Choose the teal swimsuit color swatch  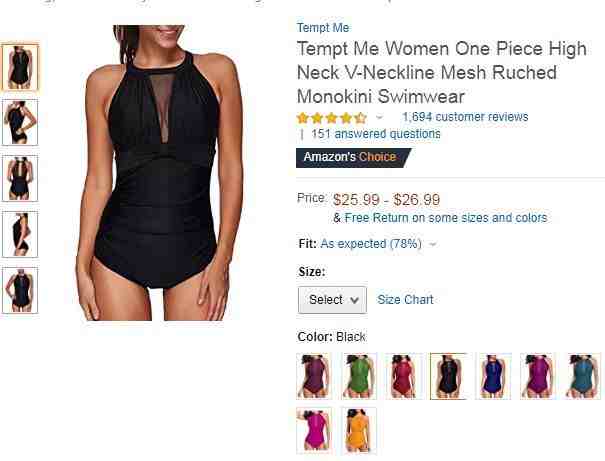pos(583,376)
